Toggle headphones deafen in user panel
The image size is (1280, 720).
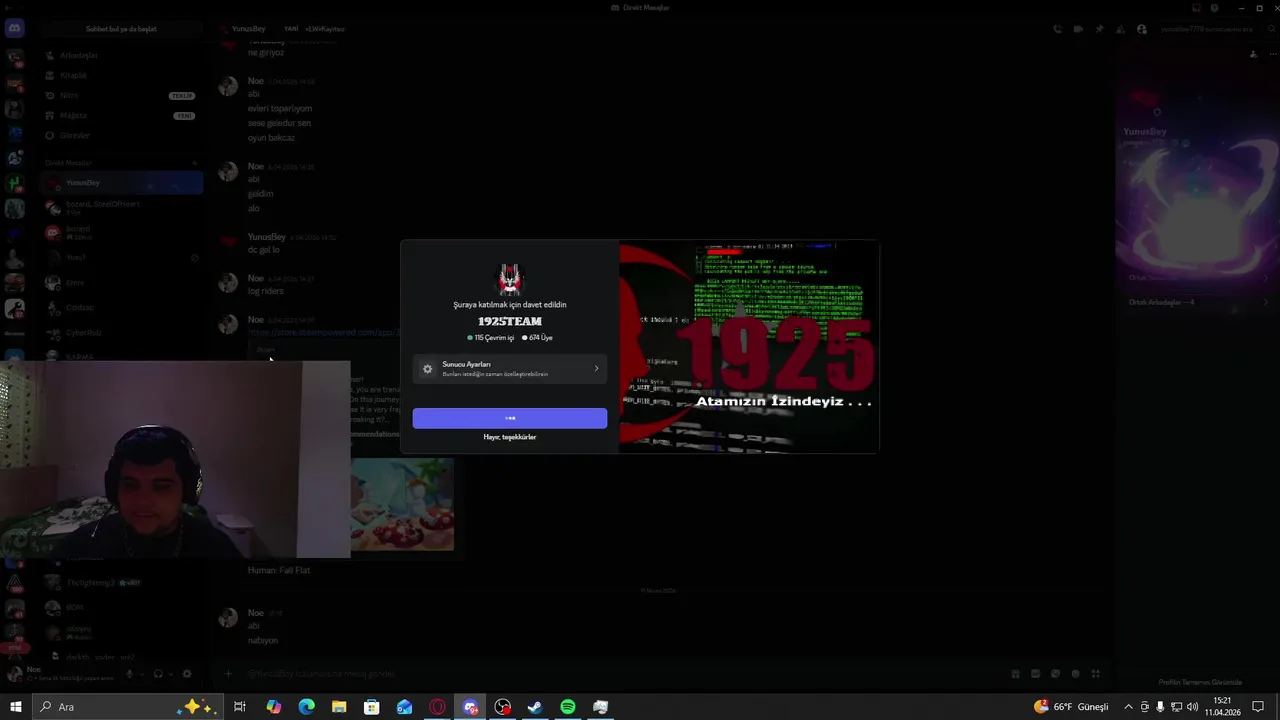[x=158, y=674]
